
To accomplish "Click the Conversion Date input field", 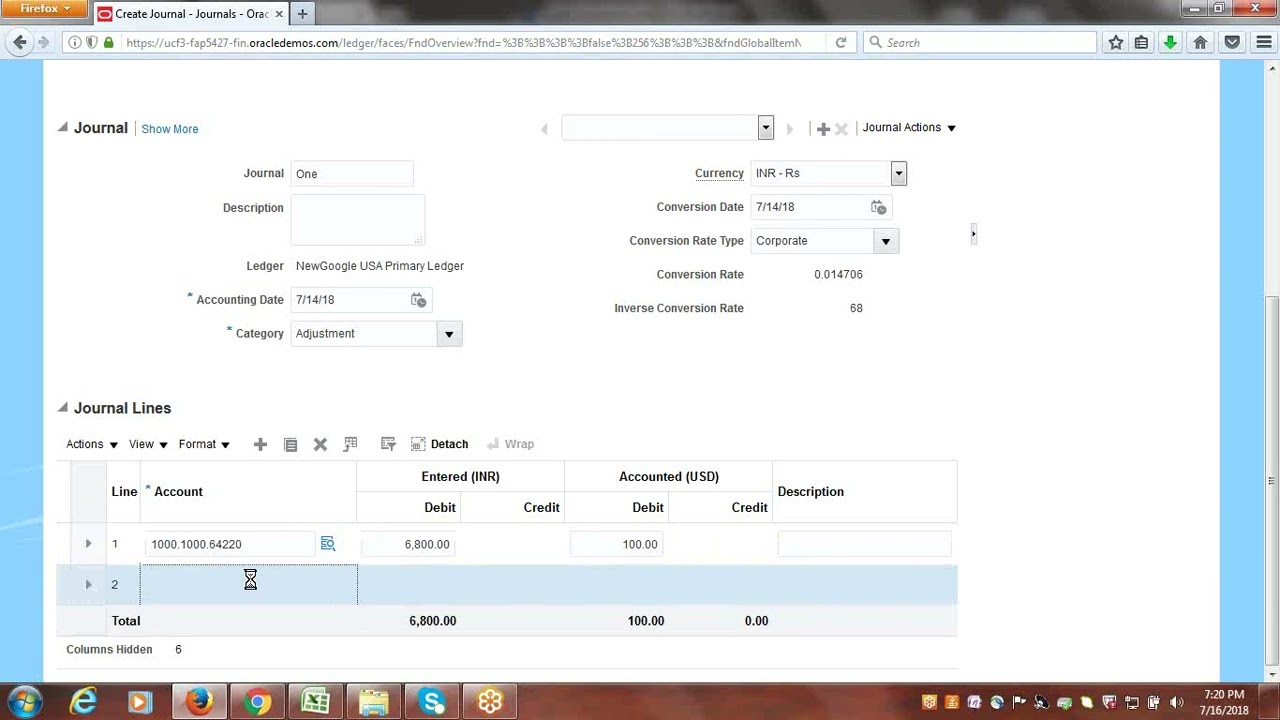I will tap(810, 207).
